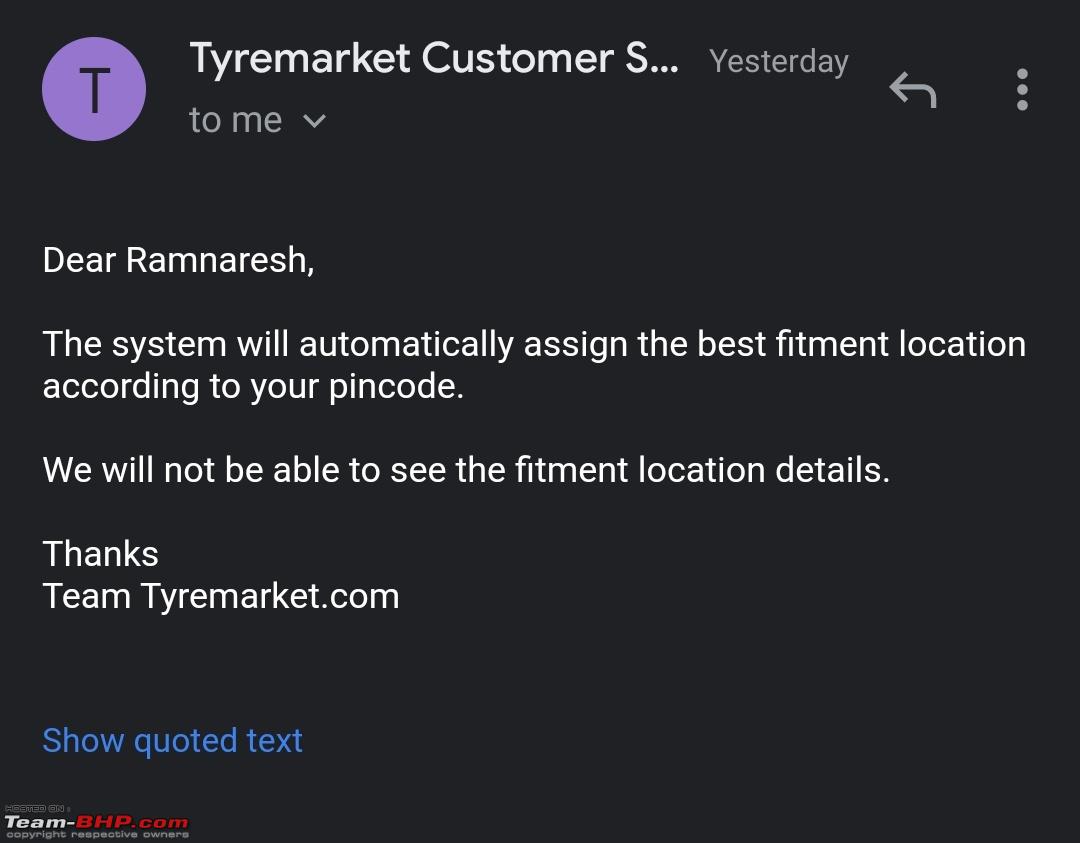
Task: Click the Team-BHP.com watermark logo
Action: 96,822
